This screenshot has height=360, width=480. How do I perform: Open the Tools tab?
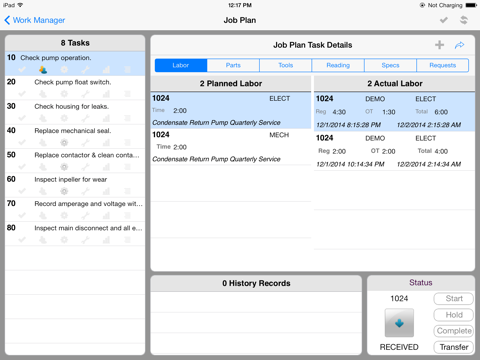286,65
